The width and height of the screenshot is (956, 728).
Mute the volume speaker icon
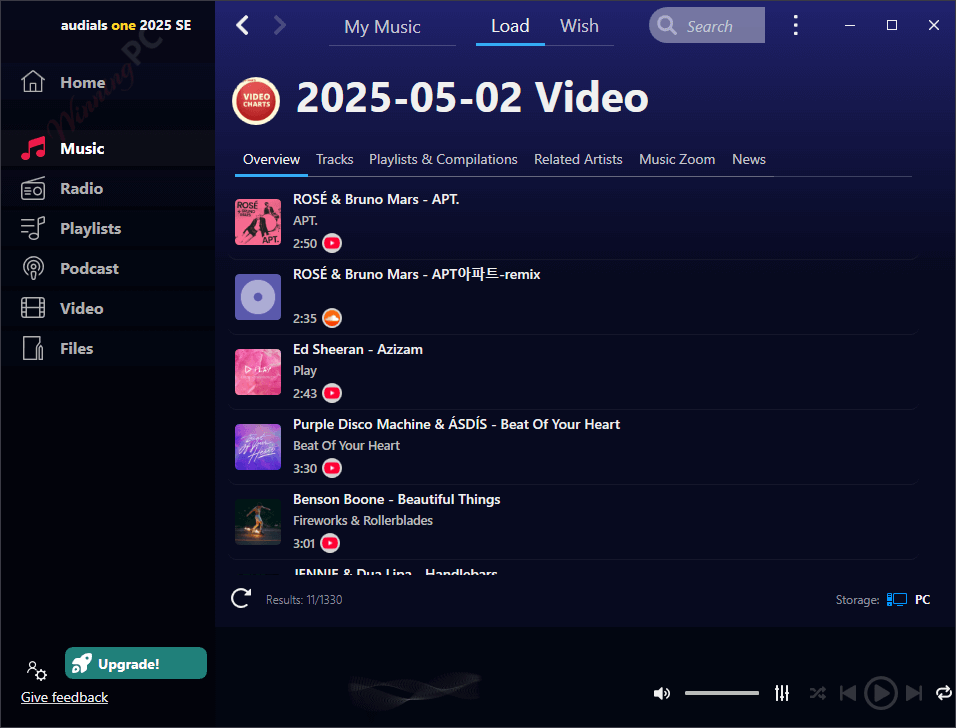pos(662,693)
